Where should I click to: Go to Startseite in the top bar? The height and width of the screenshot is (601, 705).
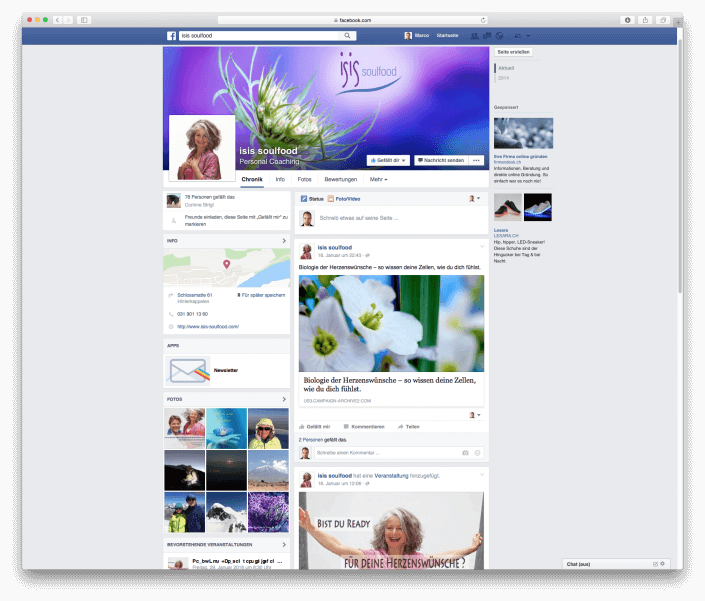(x=447, y=36)
